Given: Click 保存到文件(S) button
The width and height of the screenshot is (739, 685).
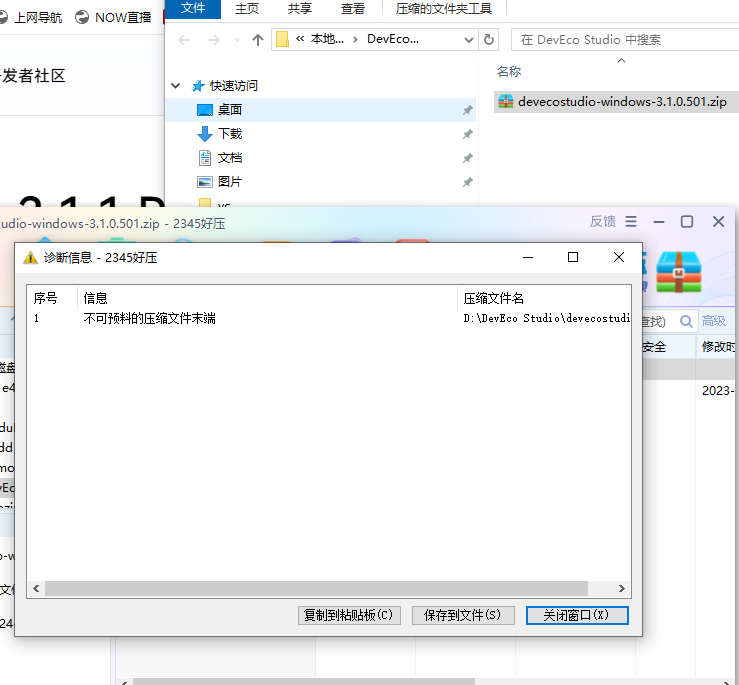Looking at the screenshot, I should pos(462,615).
